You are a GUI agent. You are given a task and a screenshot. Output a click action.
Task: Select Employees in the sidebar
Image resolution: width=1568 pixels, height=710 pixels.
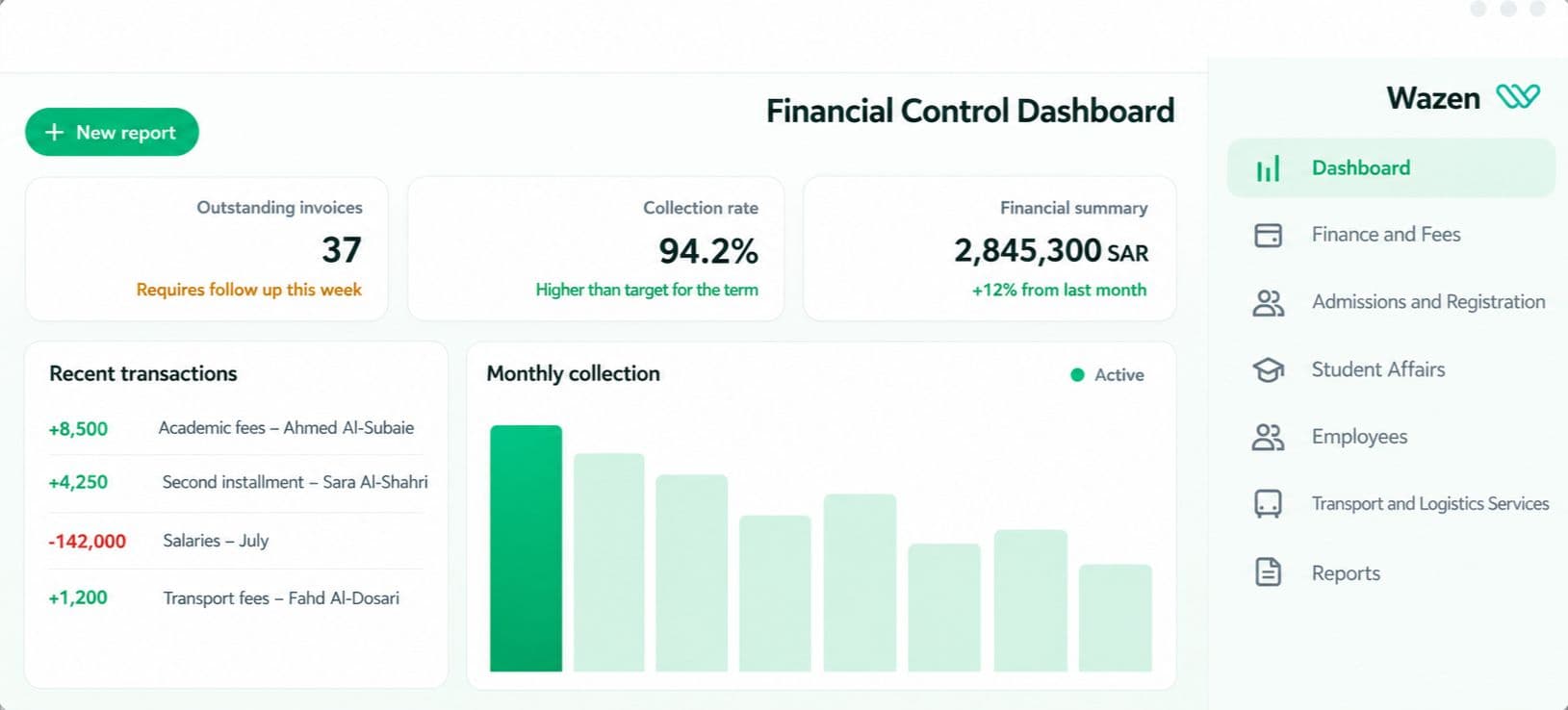(1391, 437)
